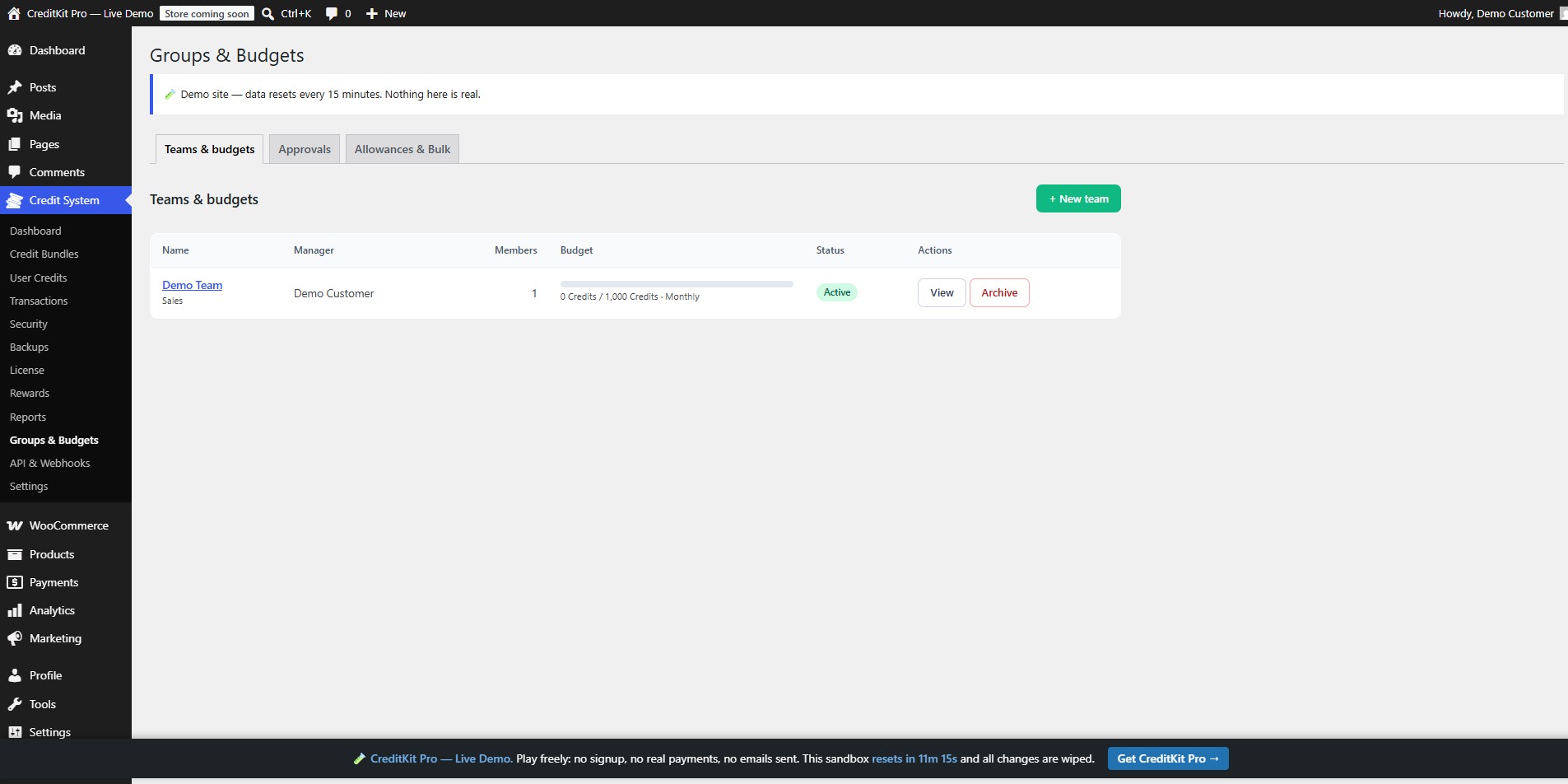Open Credit Bundles submenu item
Screen dimensions: 1568x784
(44, 254)
